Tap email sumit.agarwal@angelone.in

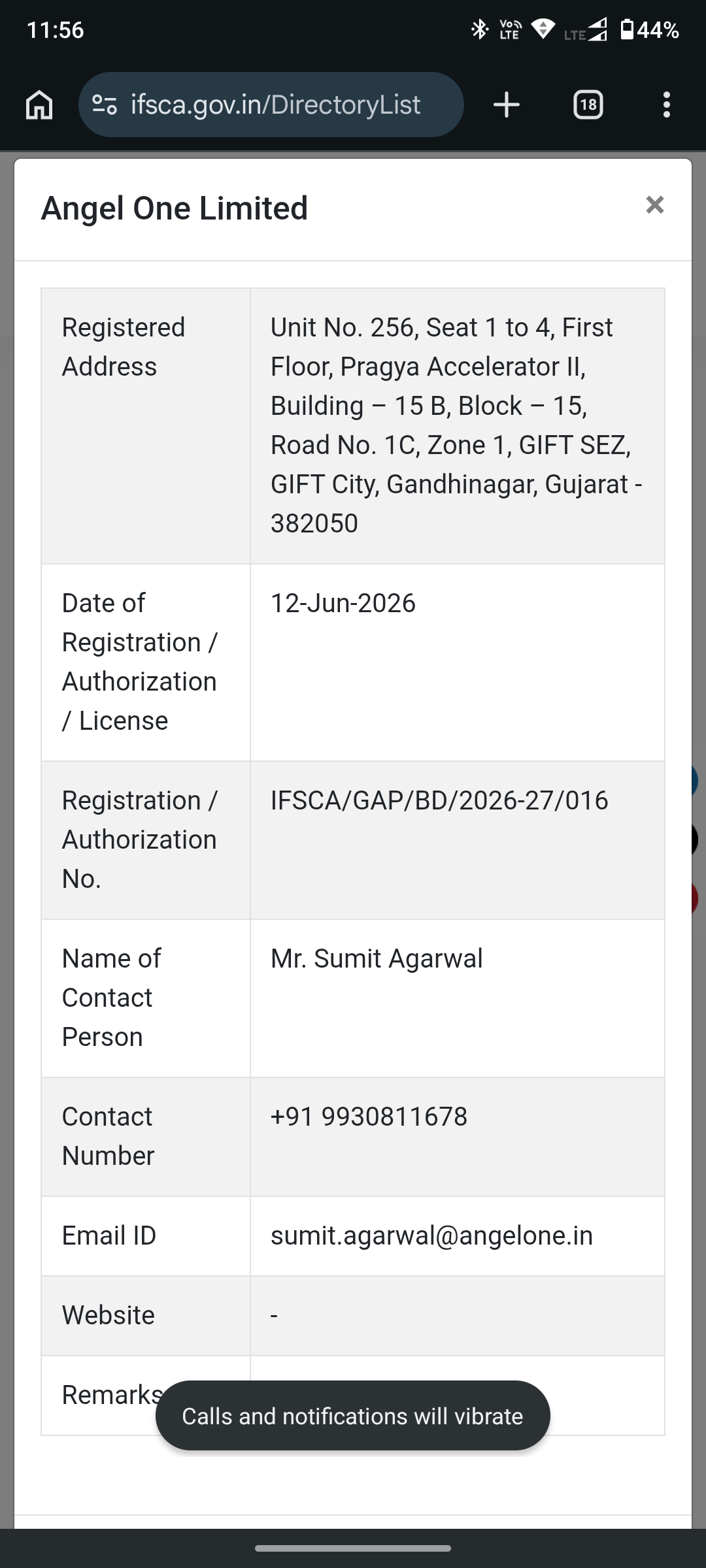pyautogui.click(x=431, y=1235)
